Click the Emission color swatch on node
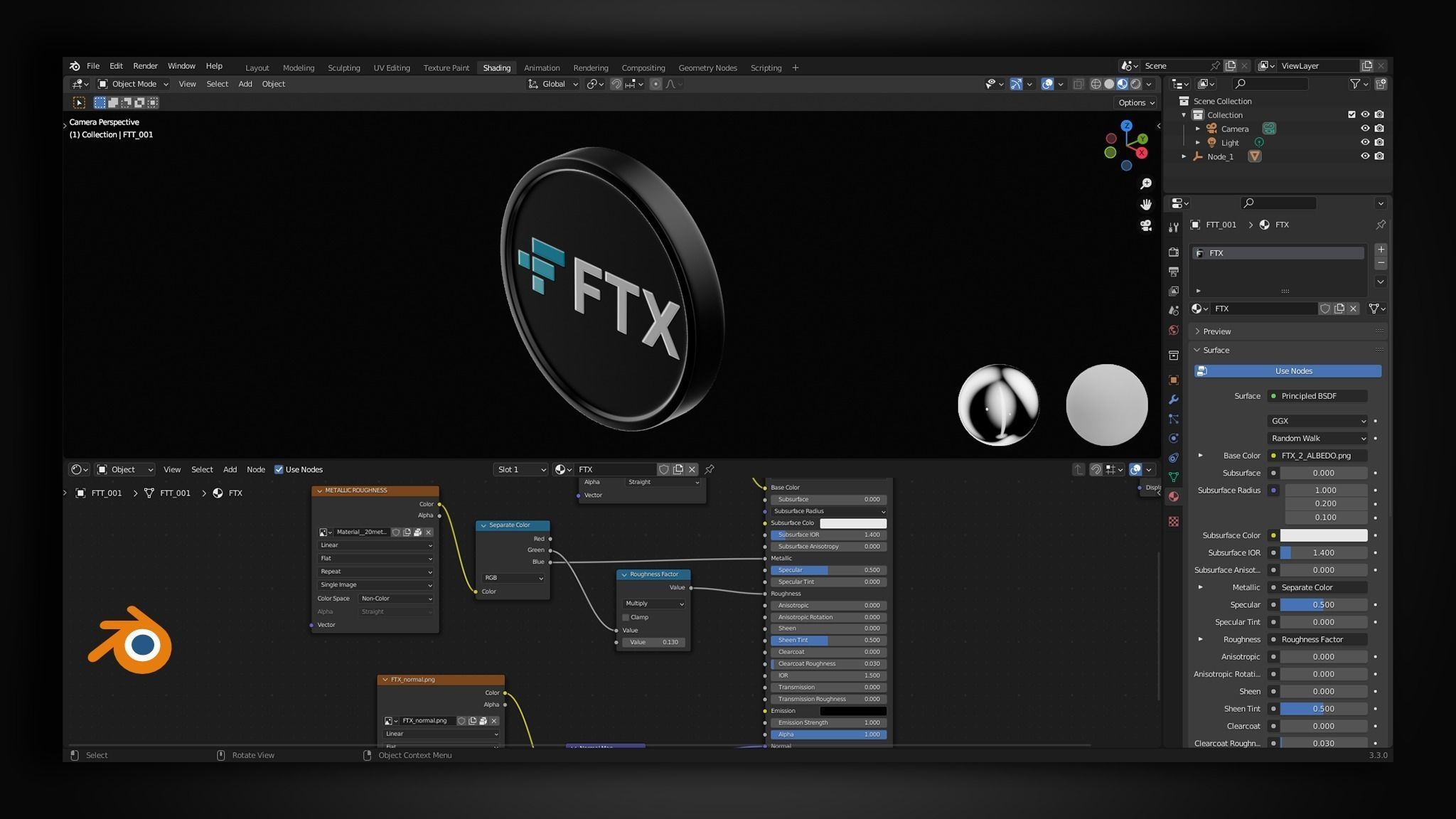Image resolution: width=1456 pixels, height=819 pixels. tap(853, 711)
